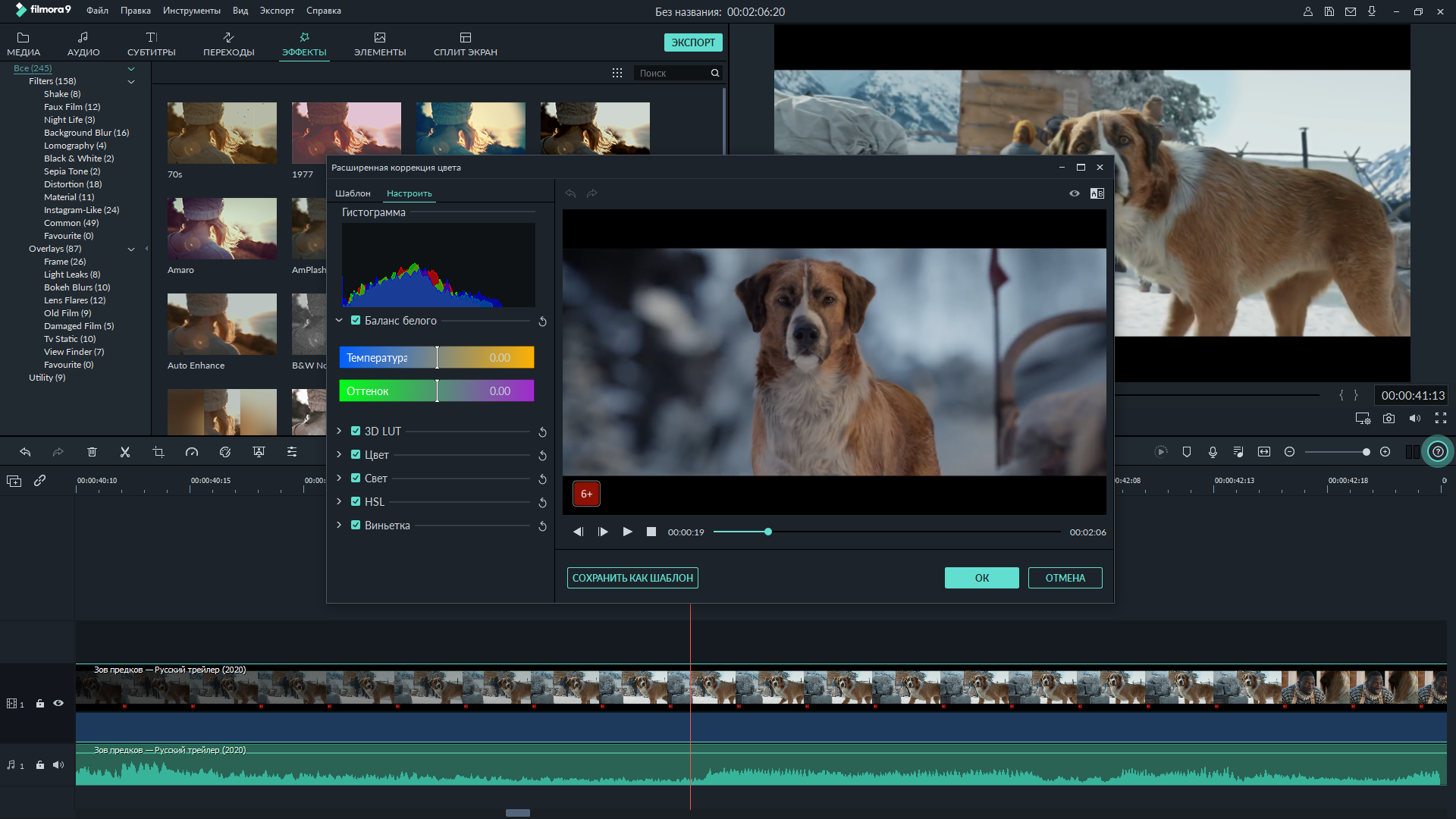Select the crop tool icon

[x=158, y=452]
